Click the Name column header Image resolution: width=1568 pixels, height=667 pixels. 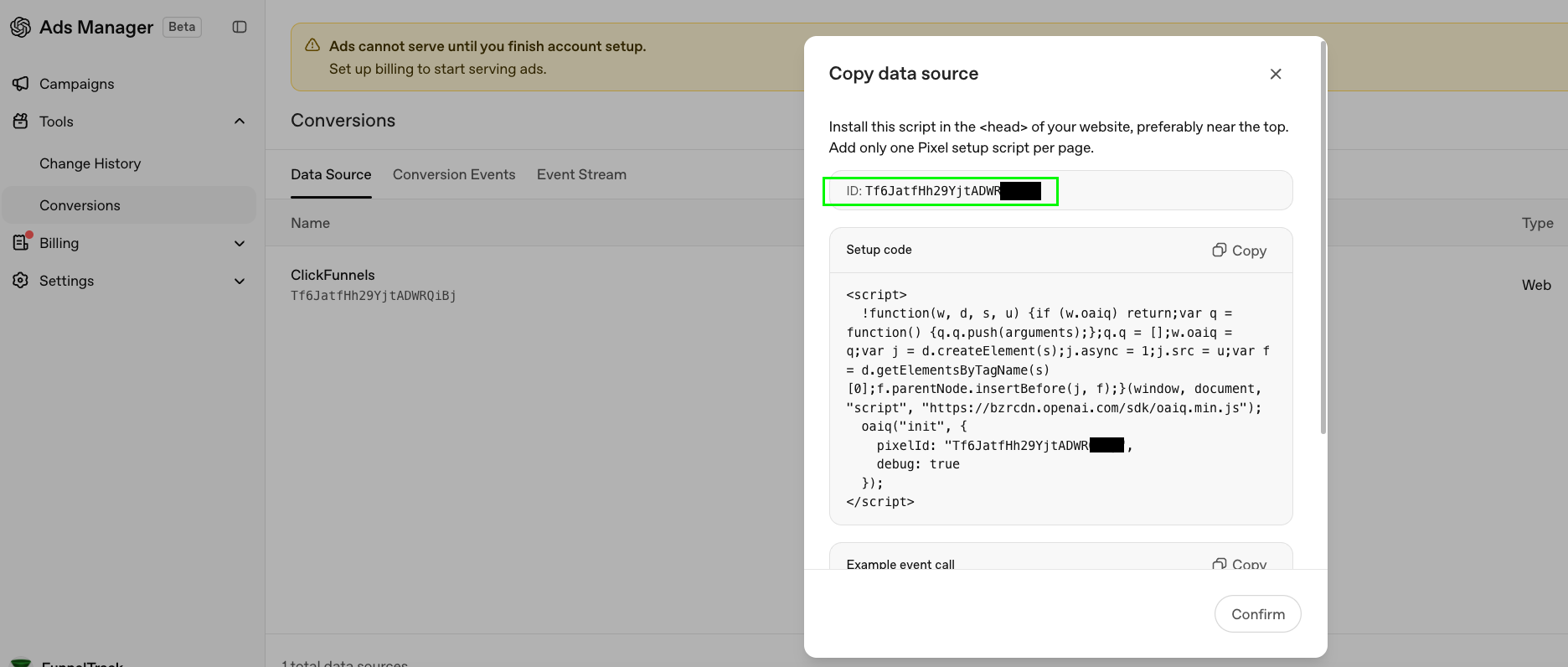click(x=310, y=223)
